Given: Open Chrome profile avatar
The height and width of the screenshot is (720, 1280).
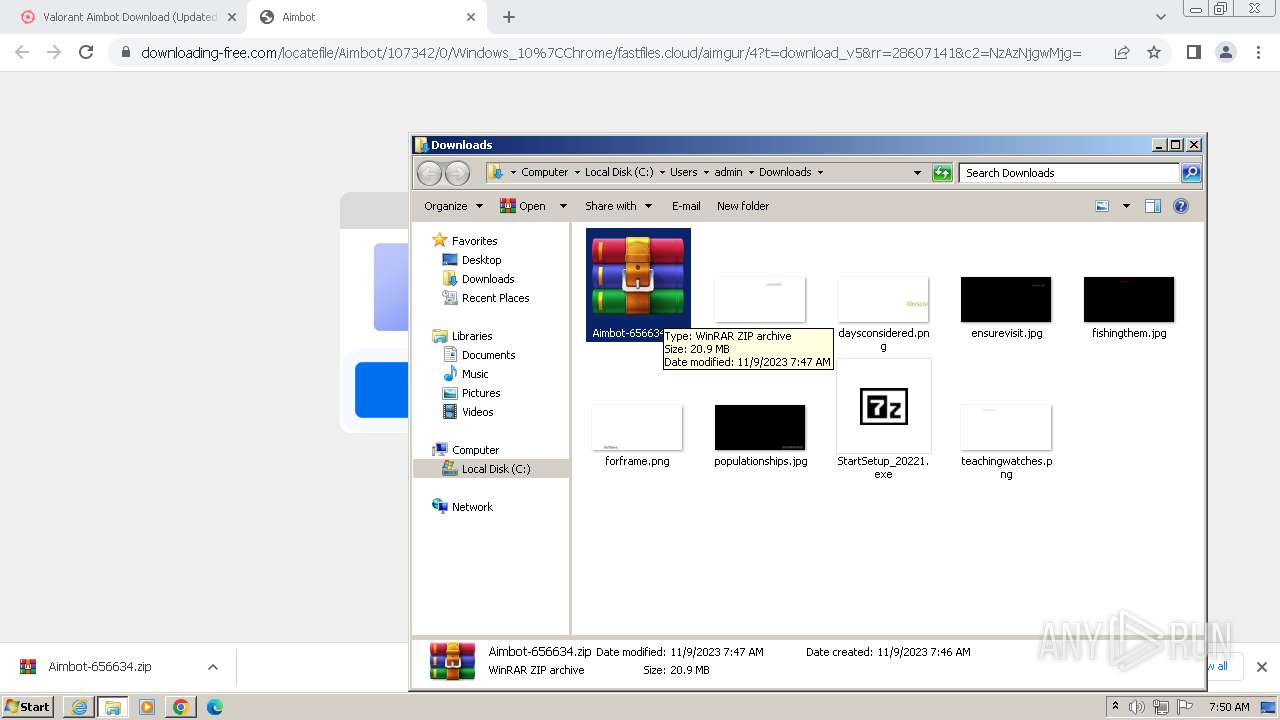Looking at the screenshot, I should pos(1225,52).
